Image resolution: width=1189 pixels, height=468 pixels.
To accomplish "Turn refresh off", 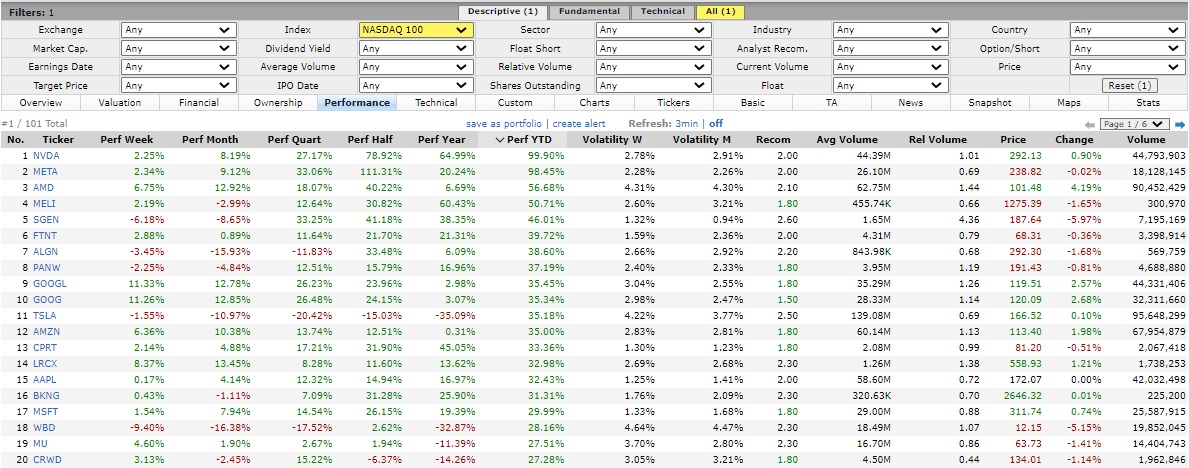I will click(716, 124).
